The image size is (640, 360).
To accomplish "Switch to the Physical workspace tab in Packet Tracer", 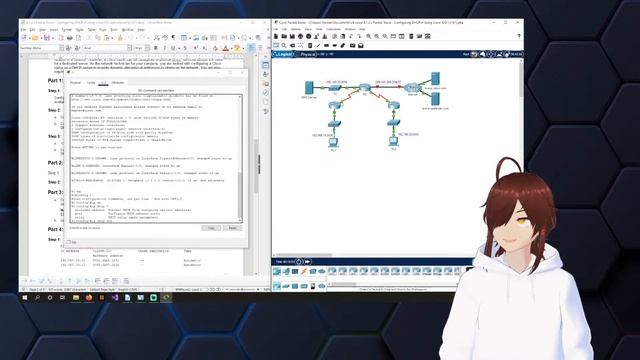I will coord(307,54).
